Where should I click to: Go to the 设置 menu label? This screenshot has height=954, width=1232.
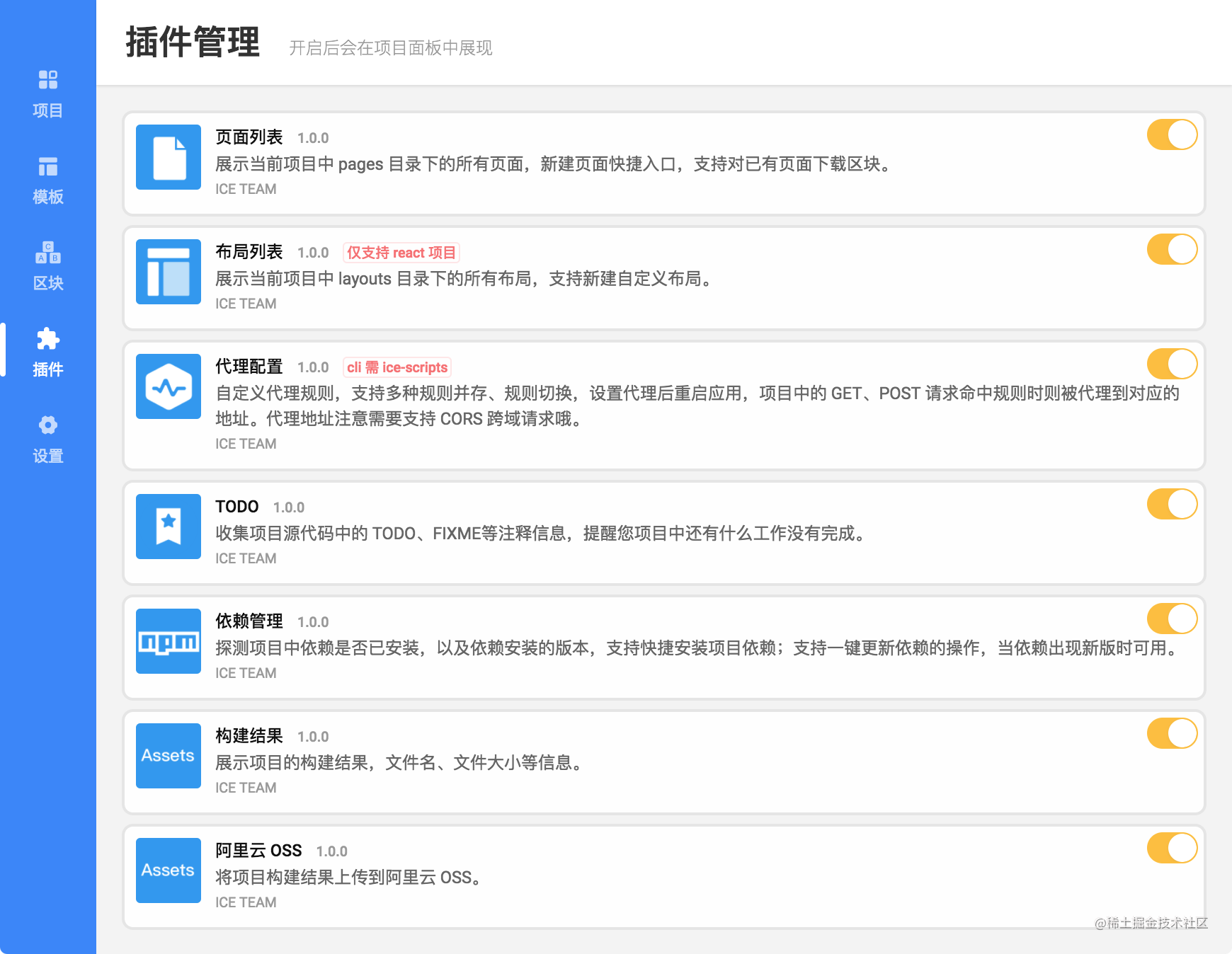[x=47, y=456]
